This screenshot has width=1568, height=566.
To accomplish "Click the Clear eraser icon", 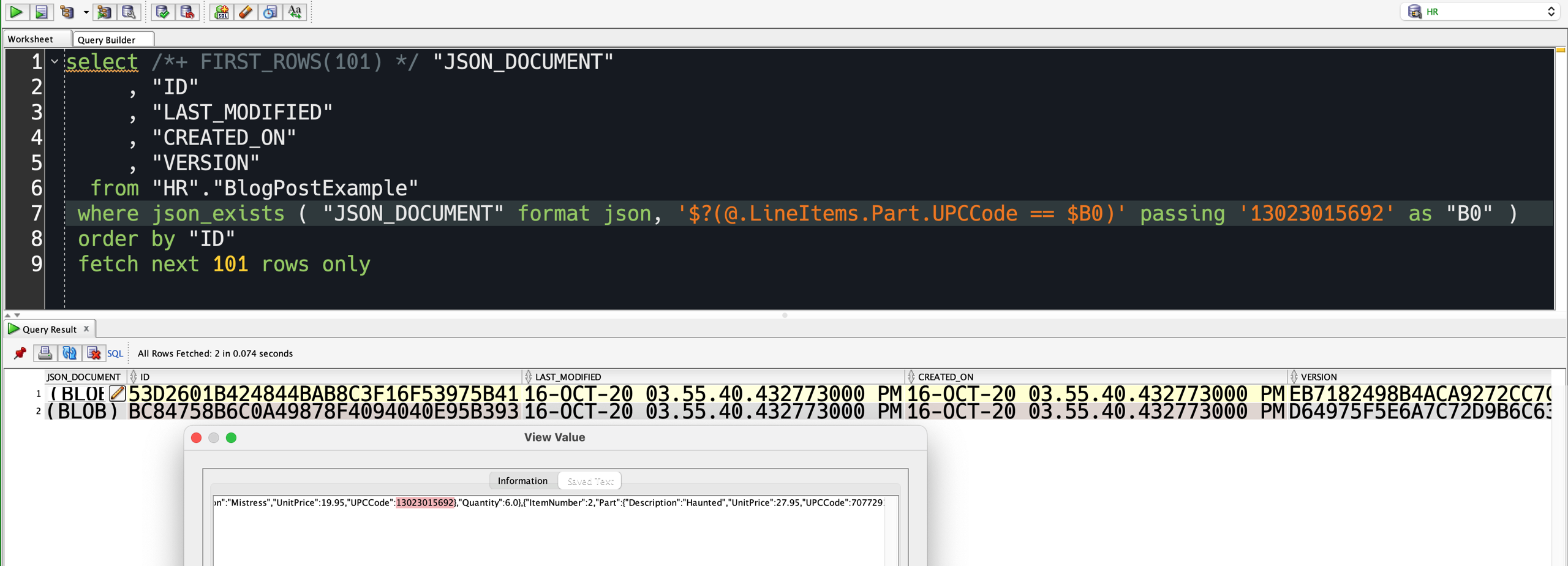I will 246,12.
